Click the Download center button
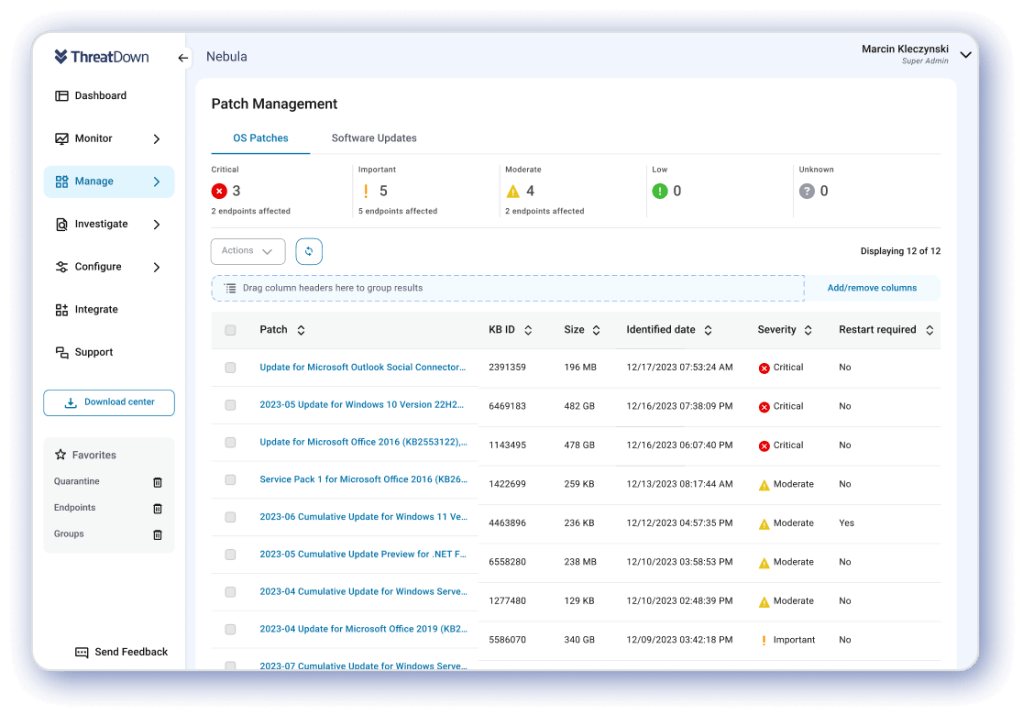1023x715 pixels. tap(109, 403)
